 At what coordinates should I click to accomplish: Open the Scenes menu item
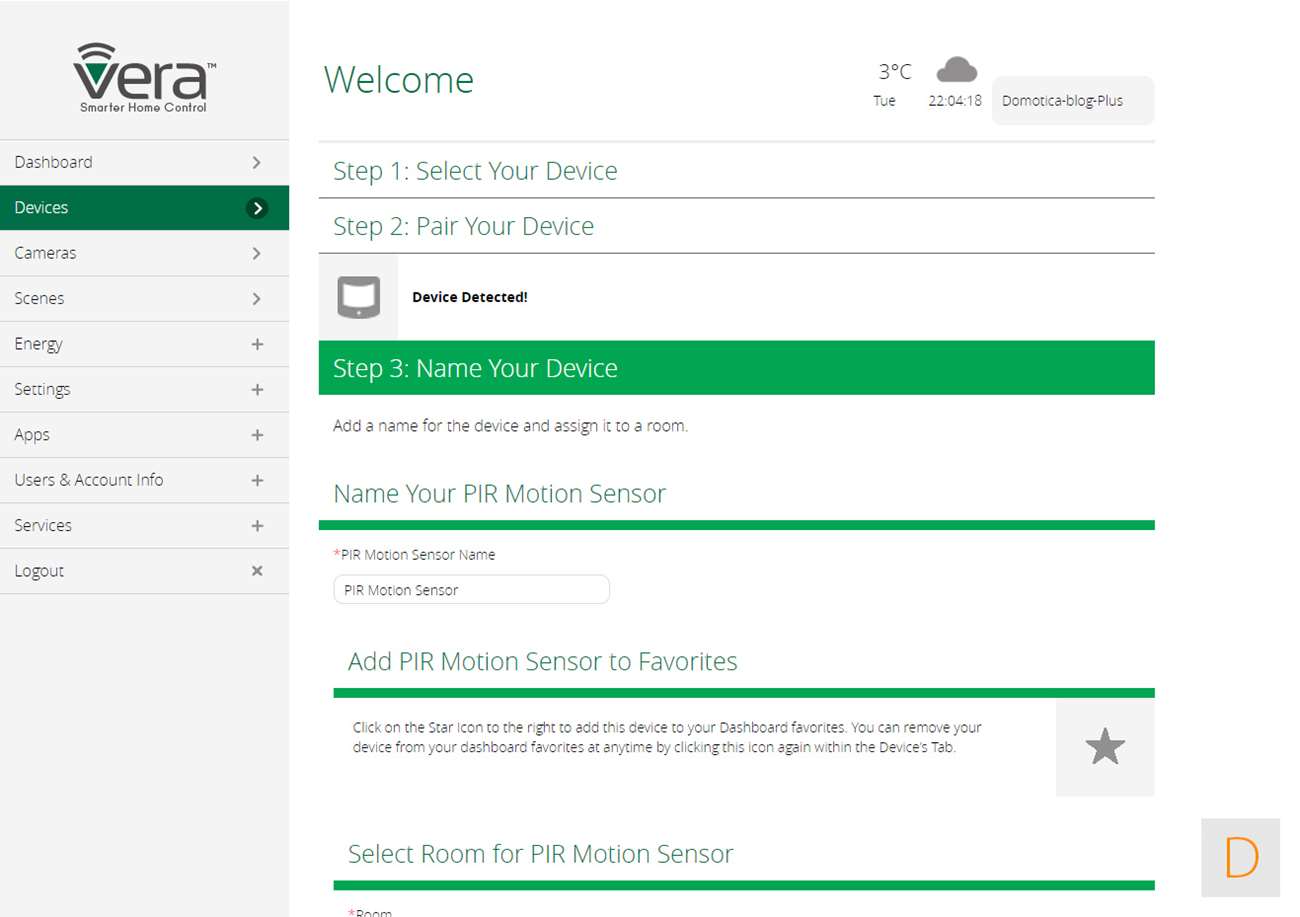(39, 298)
